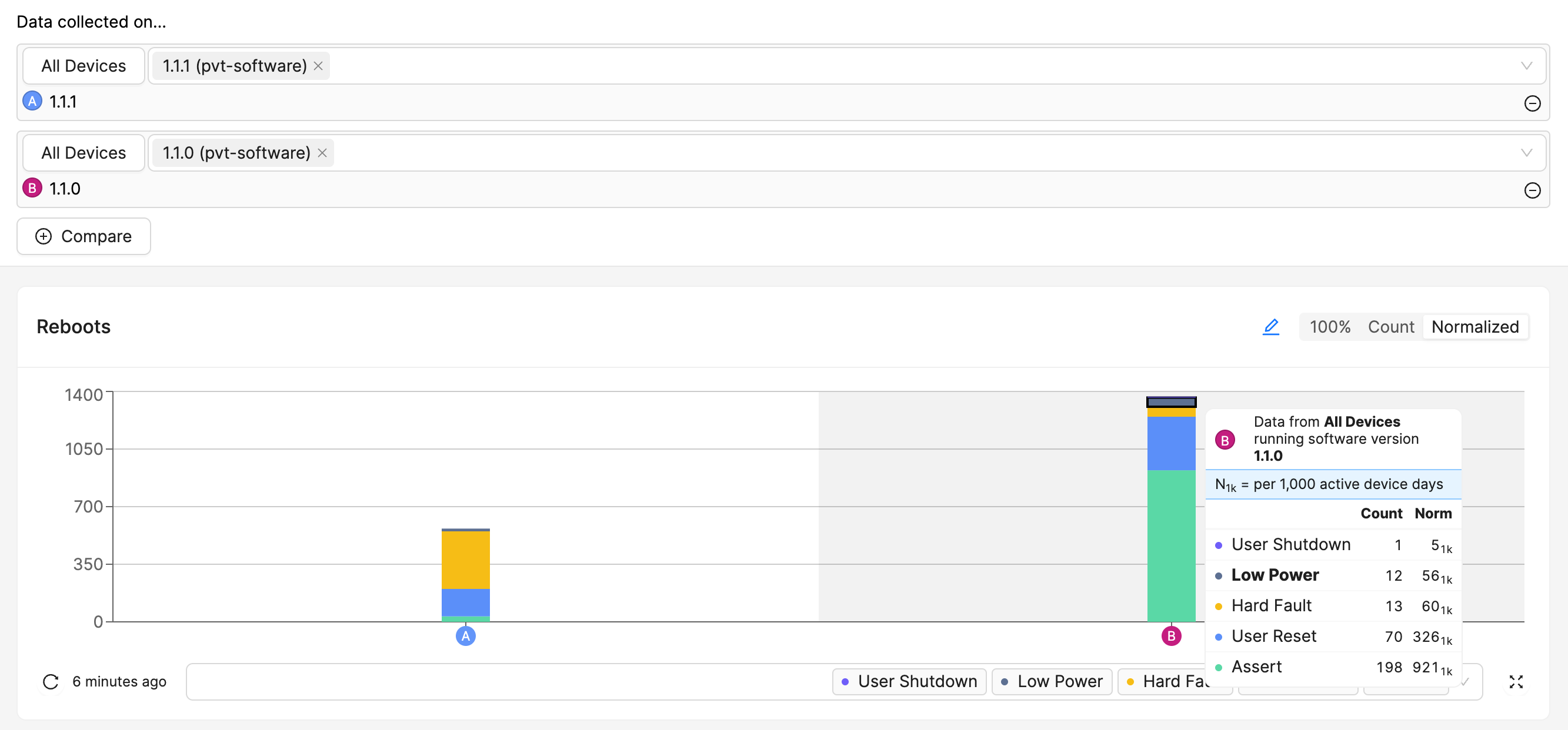Viewport: 1568px width, 730px height.
Task: Open the 1.1.1 version selector dropdown
Action: click(1526, 65)
